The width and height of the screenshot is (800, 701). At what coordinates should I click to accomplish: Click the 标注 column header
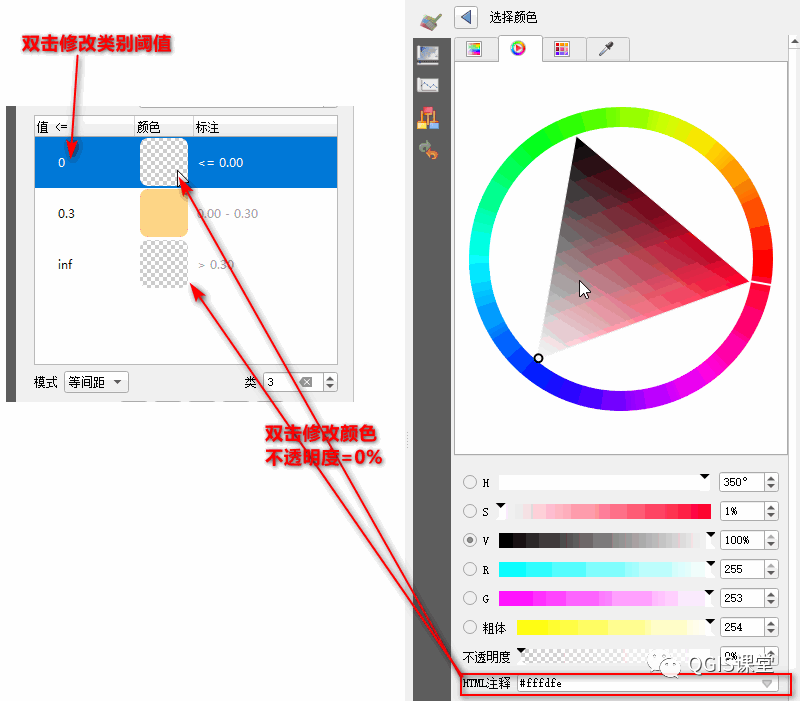(x=265, y=127)
